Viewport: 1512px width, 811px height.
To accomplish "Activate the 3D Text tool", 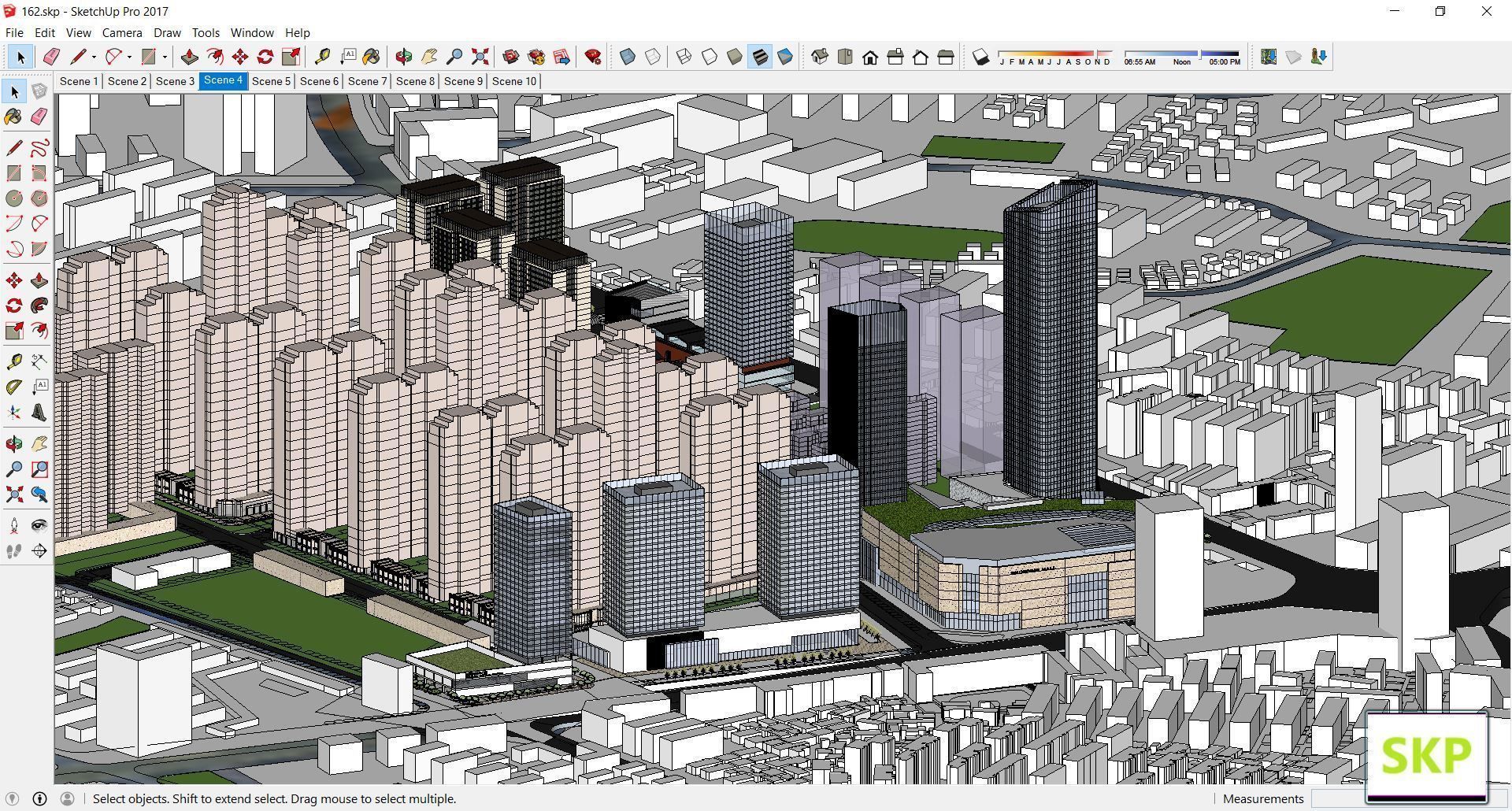I will pyautogui.click(x=39, y=412).
